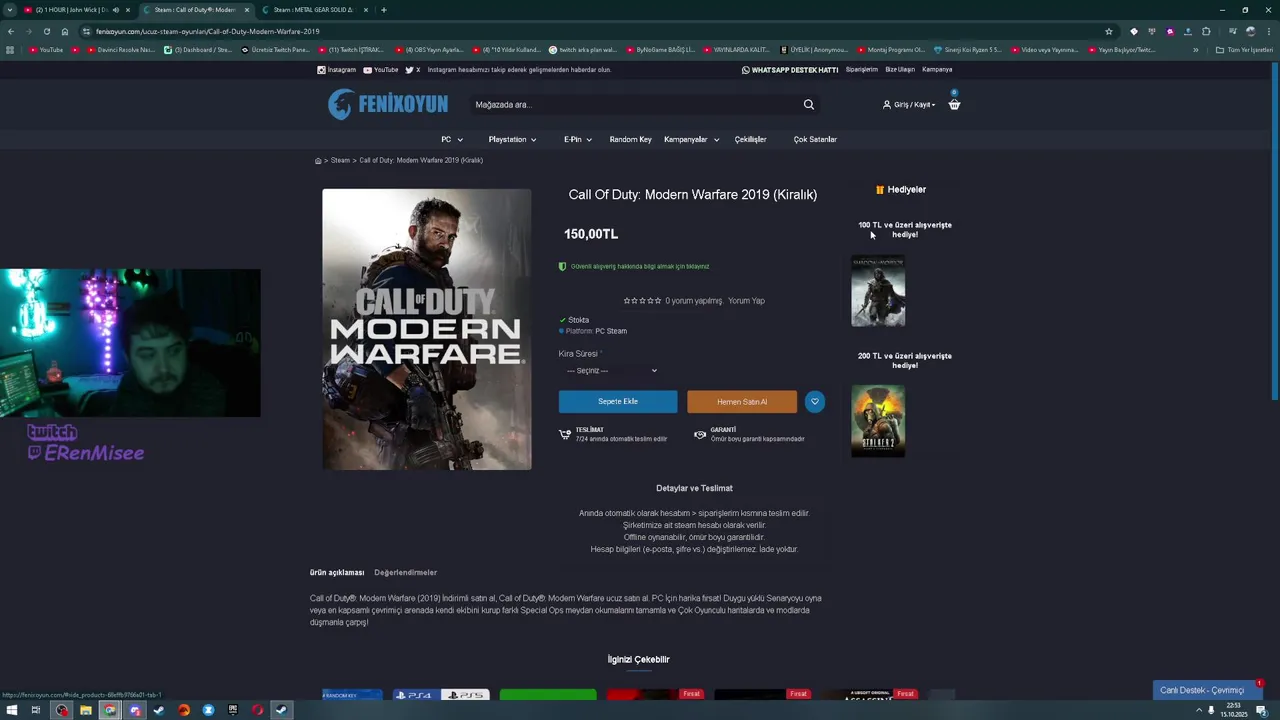The width and height of the screenshot is (1280, 720).
Task: Open Epic Games launcher in taskbar
Action: 232,710
